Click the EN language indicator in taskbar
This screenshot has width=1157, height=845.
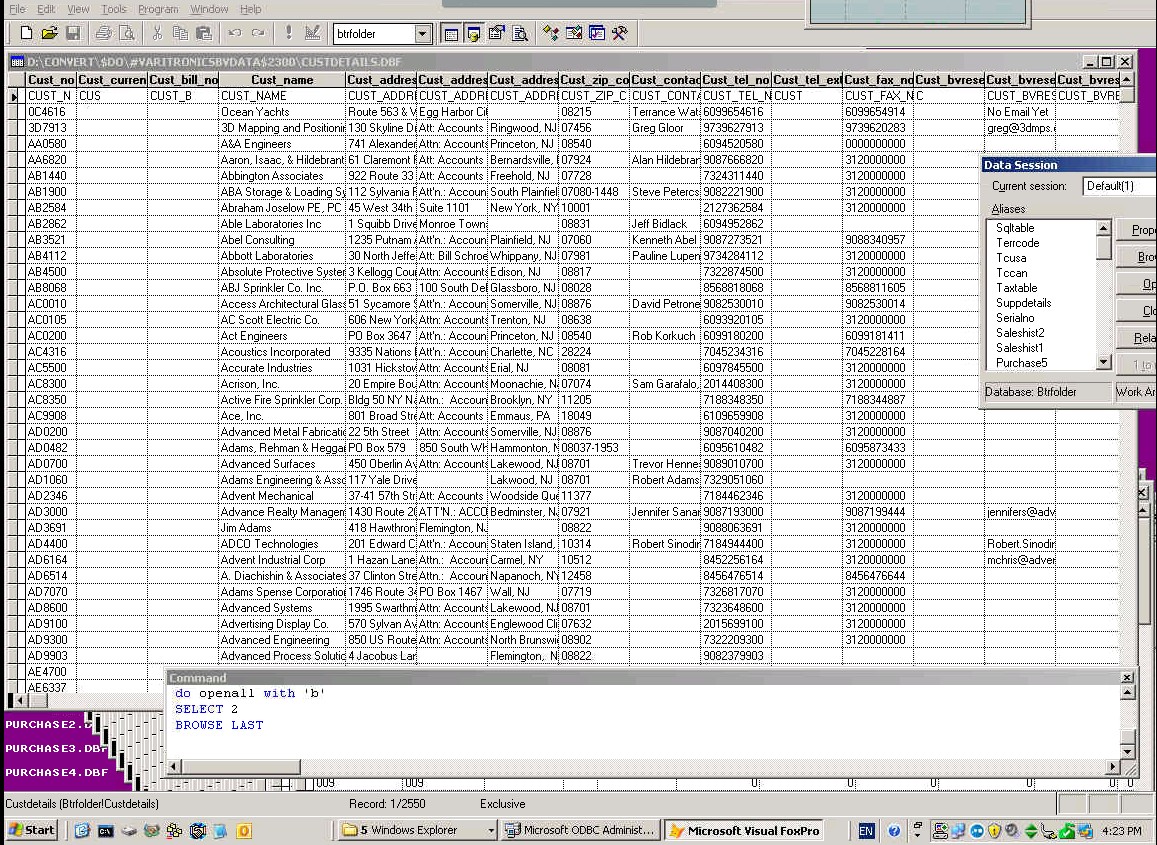click(866, 831)
